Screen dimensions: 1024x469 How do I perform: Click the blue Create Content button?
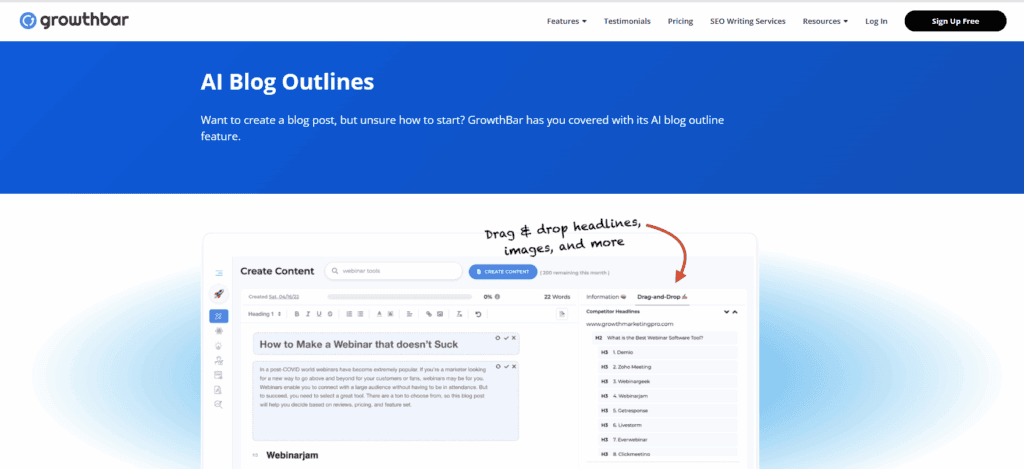pos(503,272)
